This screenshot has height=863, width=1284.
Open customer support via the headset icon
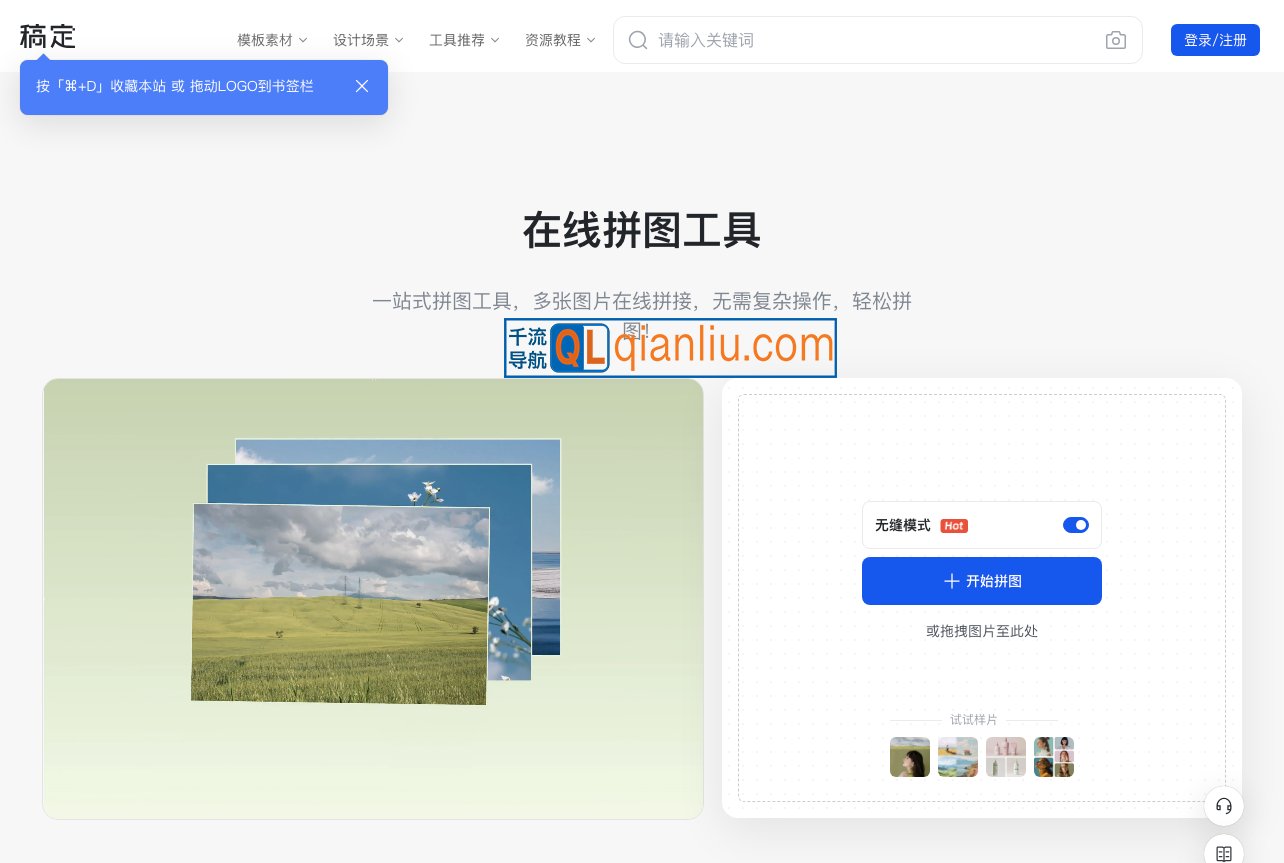(x=1224, y=806)
